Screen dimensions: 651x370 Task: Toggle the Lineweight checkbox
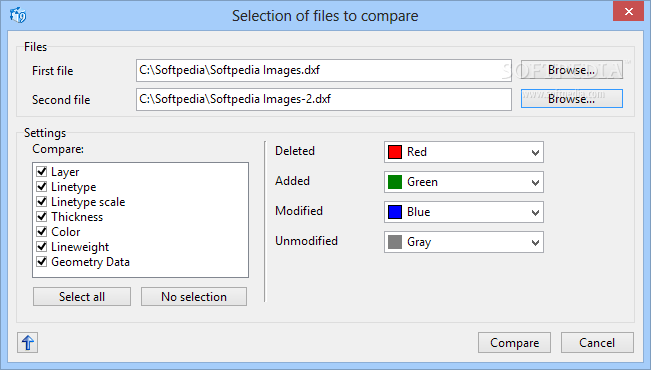click(x=42, y=246)
